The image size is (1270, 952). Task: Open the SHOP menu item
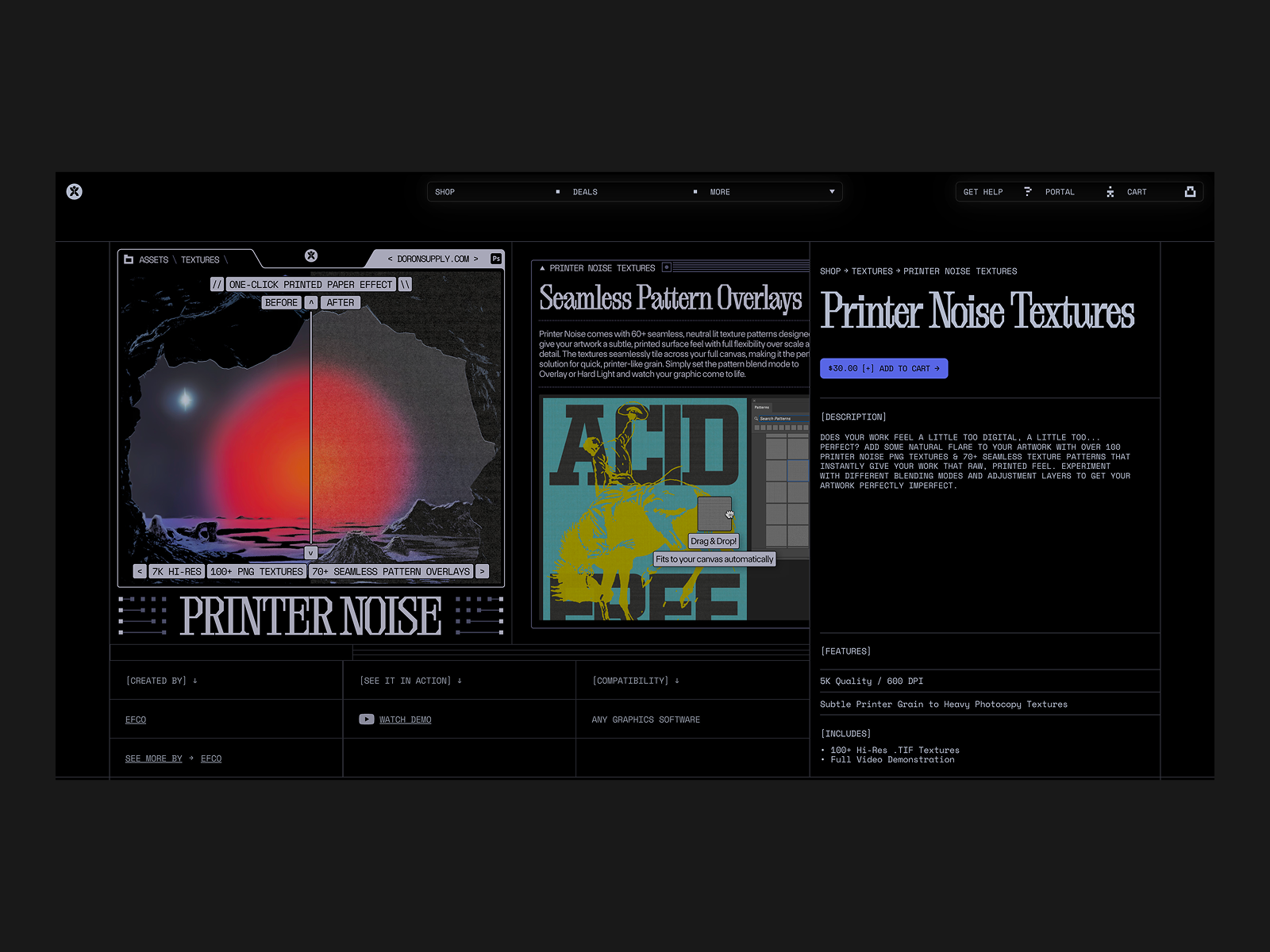(x=444, y=192)
